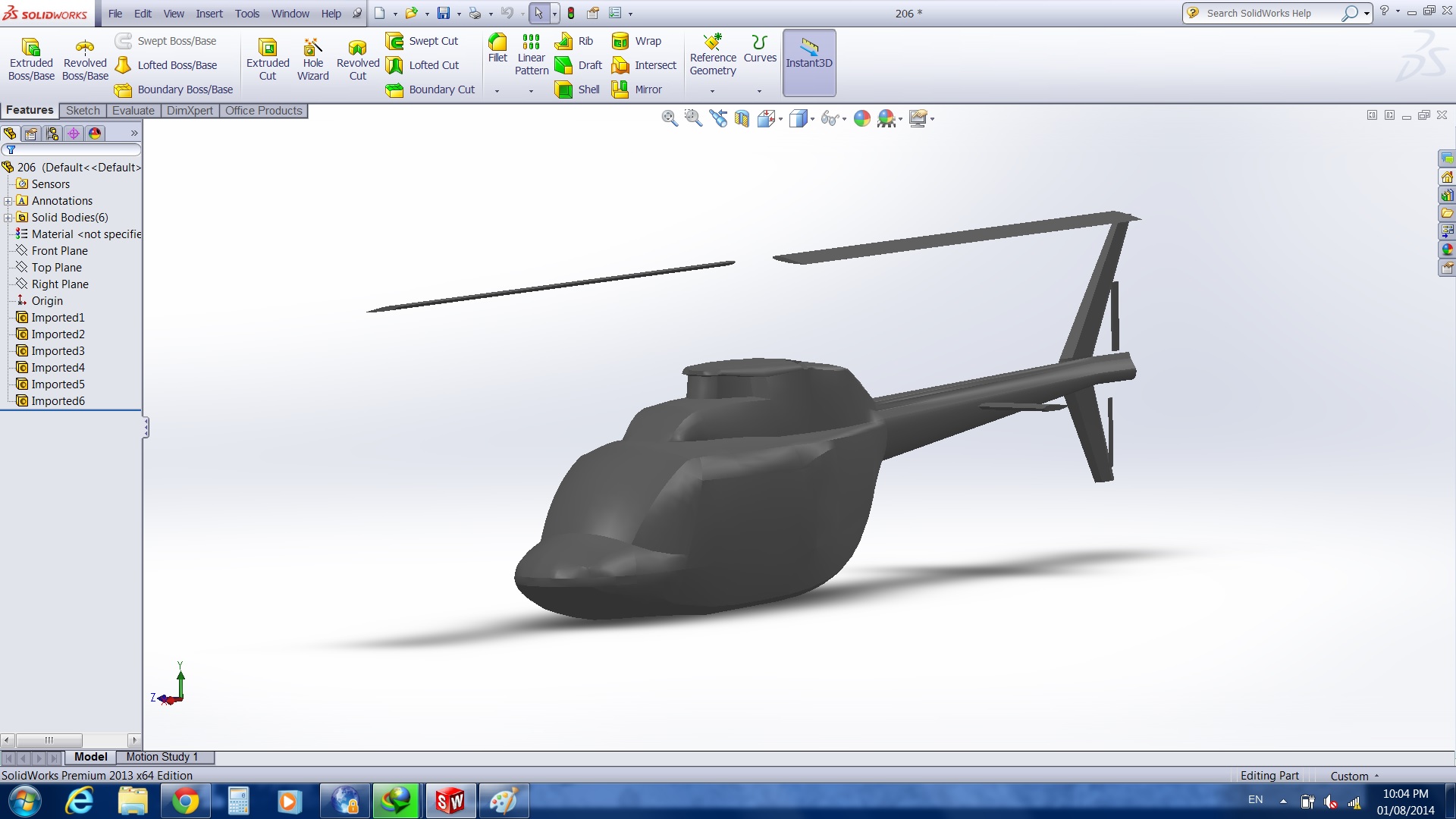The image size is (1456, 819).
Task: Expand the manager panel tabs chevron
Action: coord(134,133)
